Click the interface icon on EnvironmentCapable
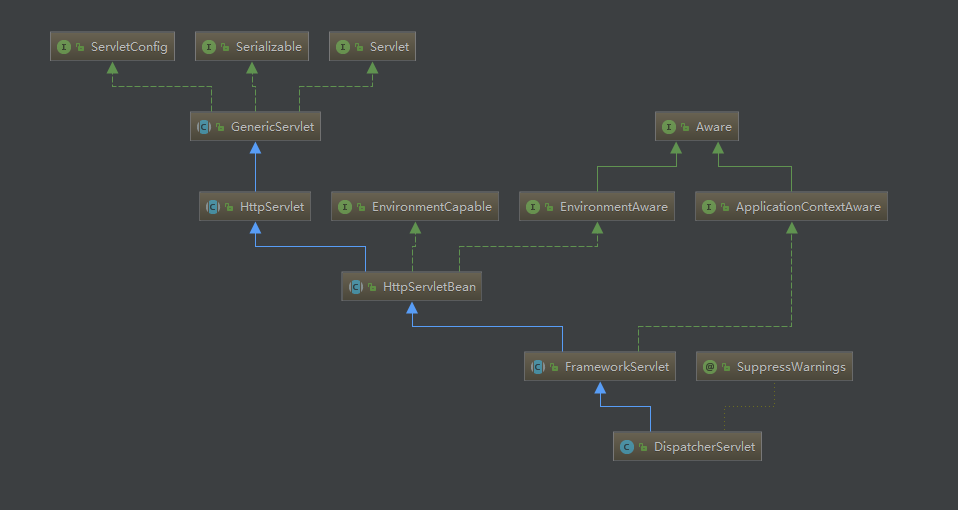 [x=345, y=207]
